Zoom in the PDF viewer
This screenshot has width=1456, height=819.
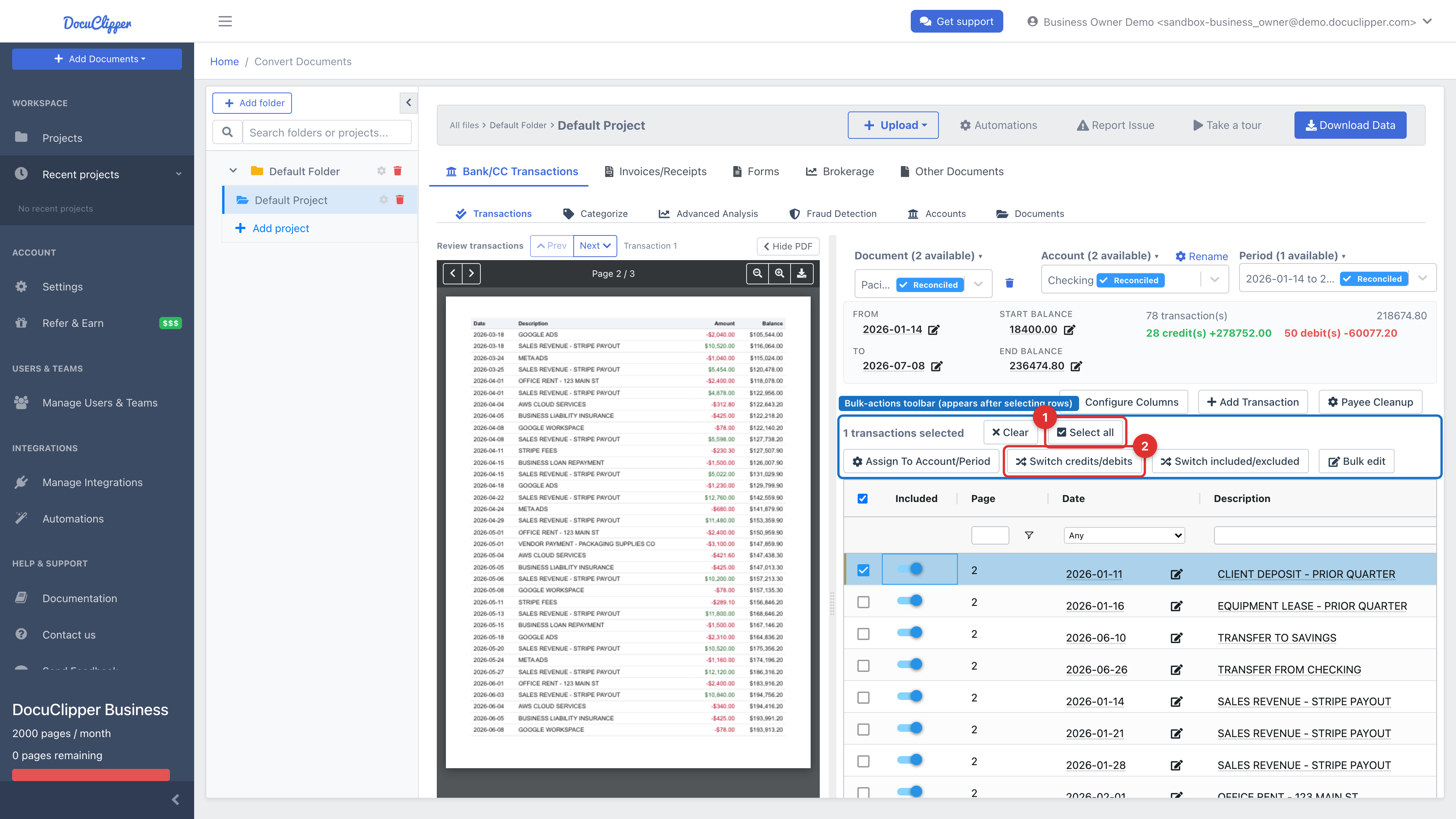pyautogui.click(x=780, y=273)
